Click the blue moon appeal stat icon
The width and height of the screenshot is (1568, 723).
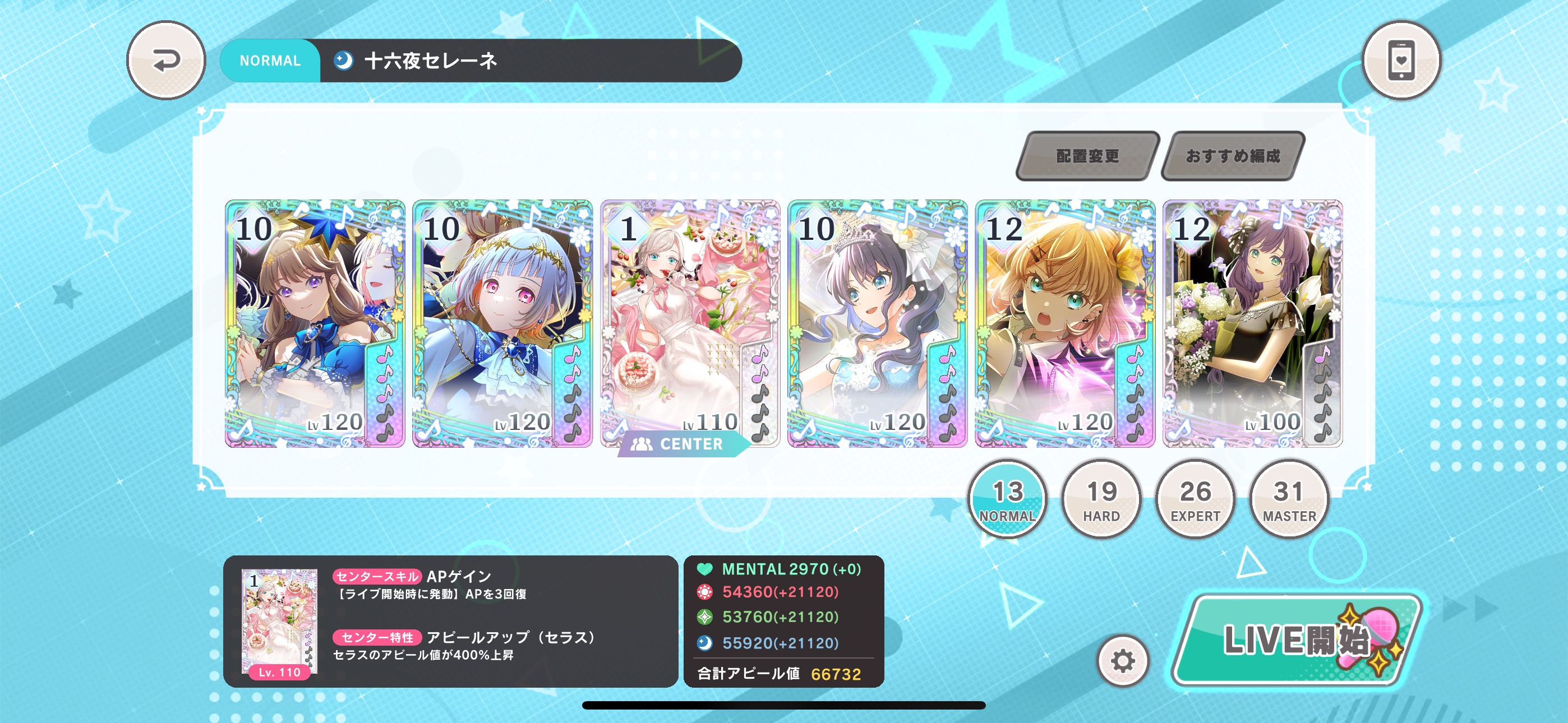click(x=704, y=643)
